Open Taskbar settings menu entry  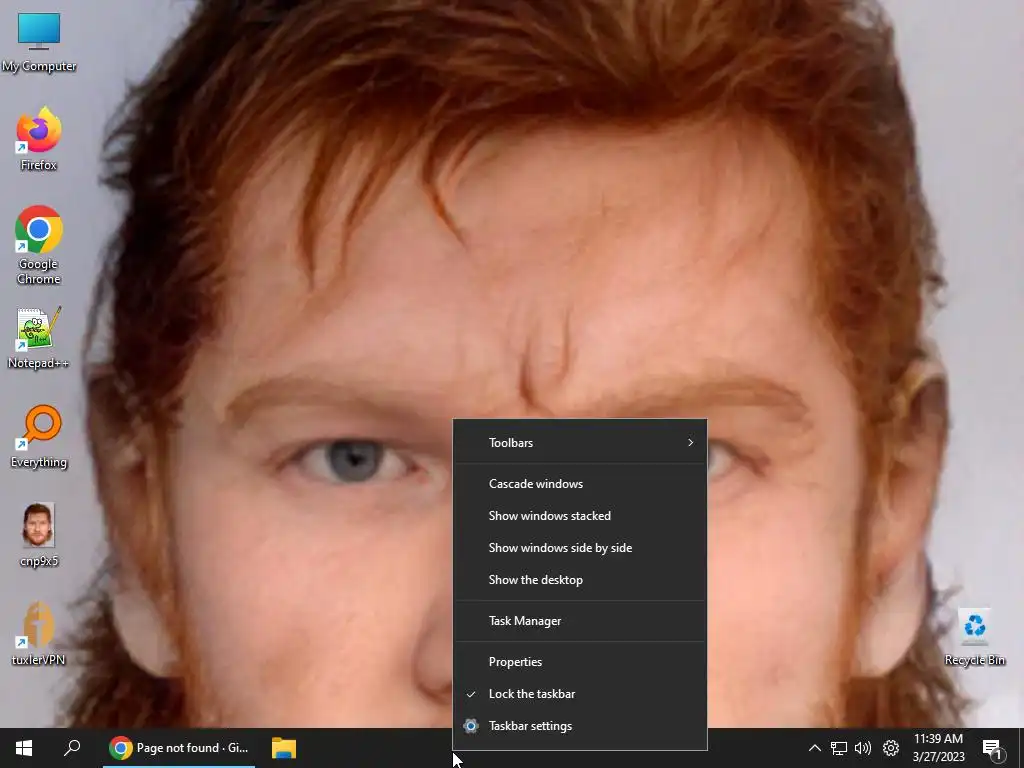[x=580, y=726]
